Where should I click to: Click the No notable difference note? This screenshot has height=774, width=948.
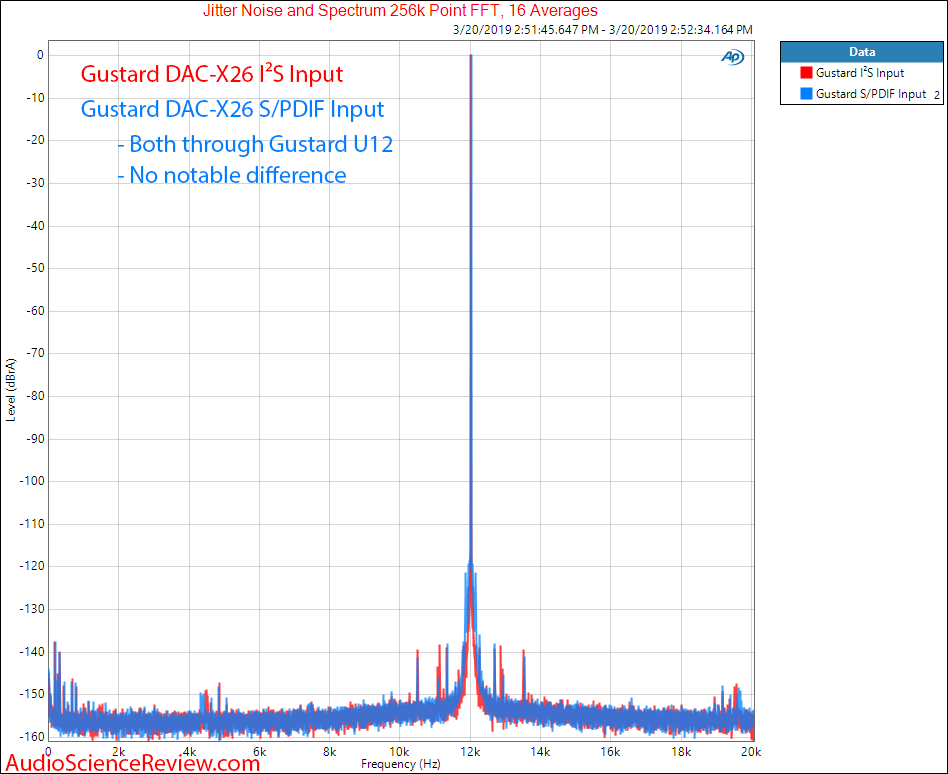tap(232, 175)
